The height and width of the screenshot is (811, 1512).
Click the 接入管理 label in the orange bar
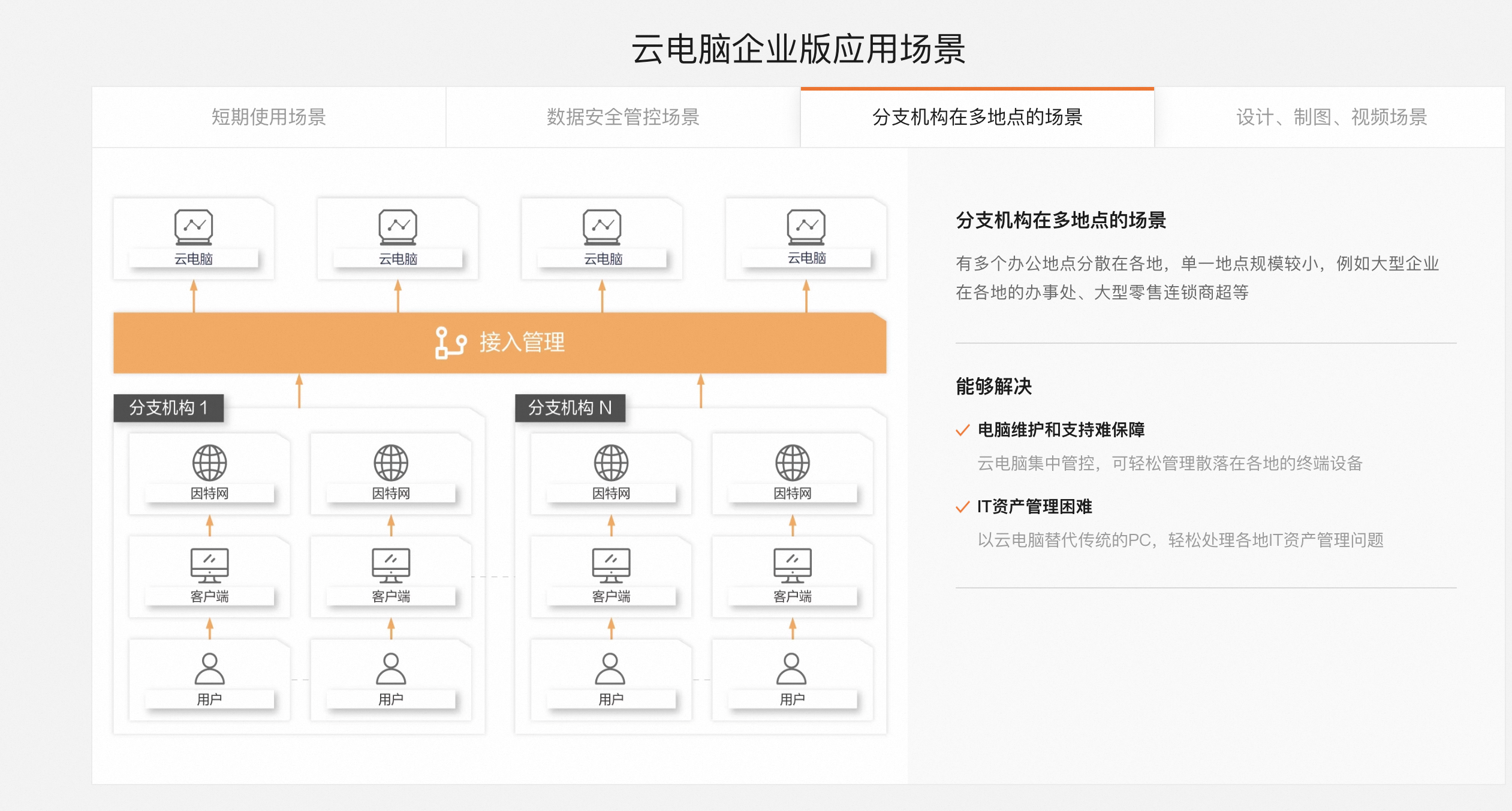point(522,343)
